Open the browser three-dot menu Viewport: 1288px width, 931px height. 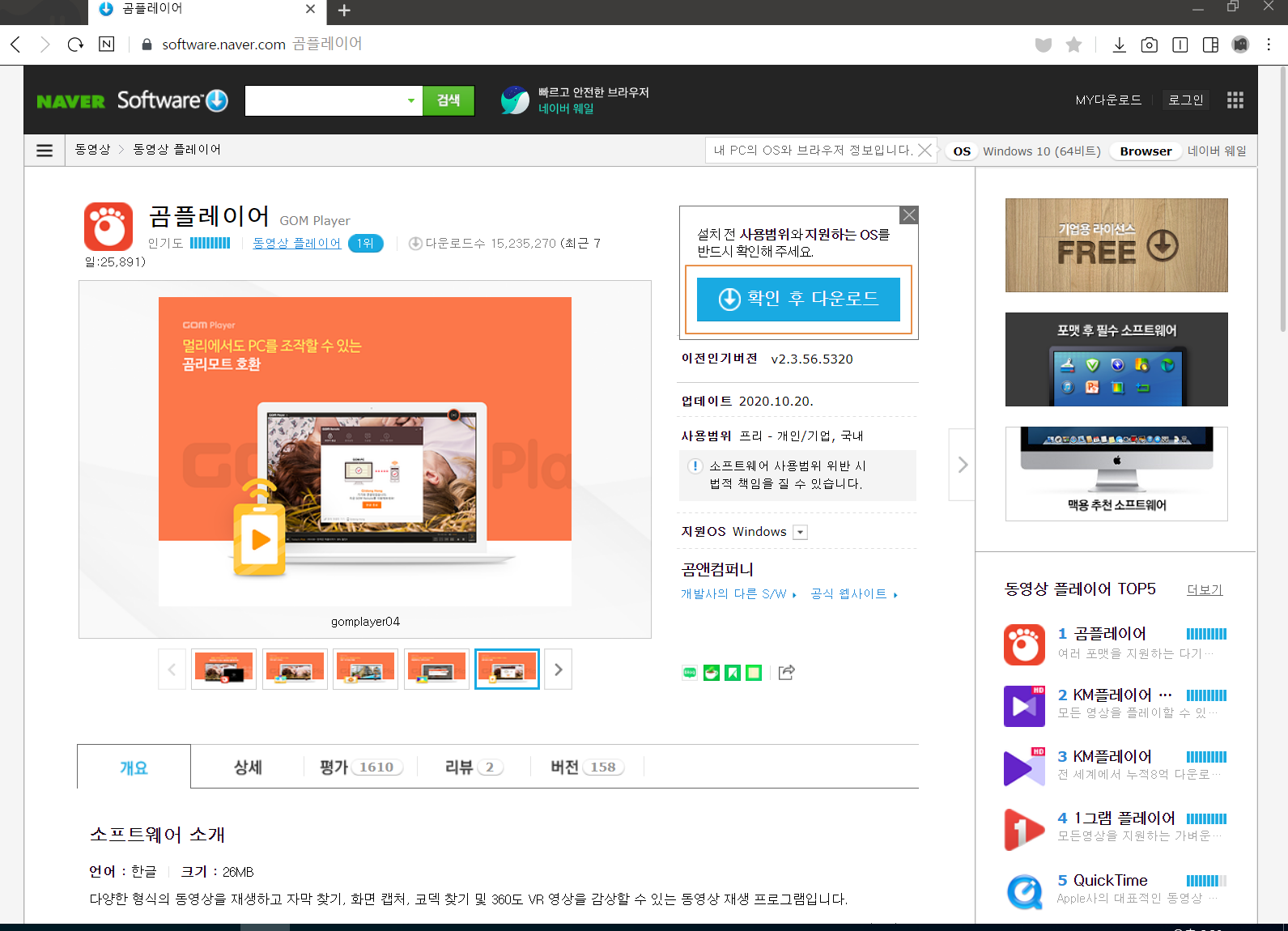(1269, 45)
